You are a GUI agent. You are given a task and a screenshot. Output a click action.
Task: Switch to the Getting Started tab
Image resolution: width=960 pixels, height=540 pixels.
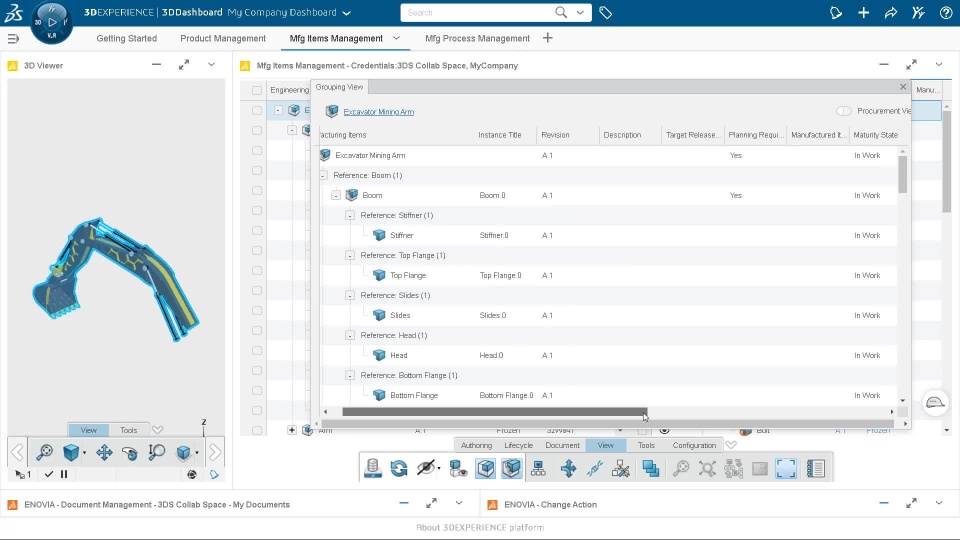point(127,39)
